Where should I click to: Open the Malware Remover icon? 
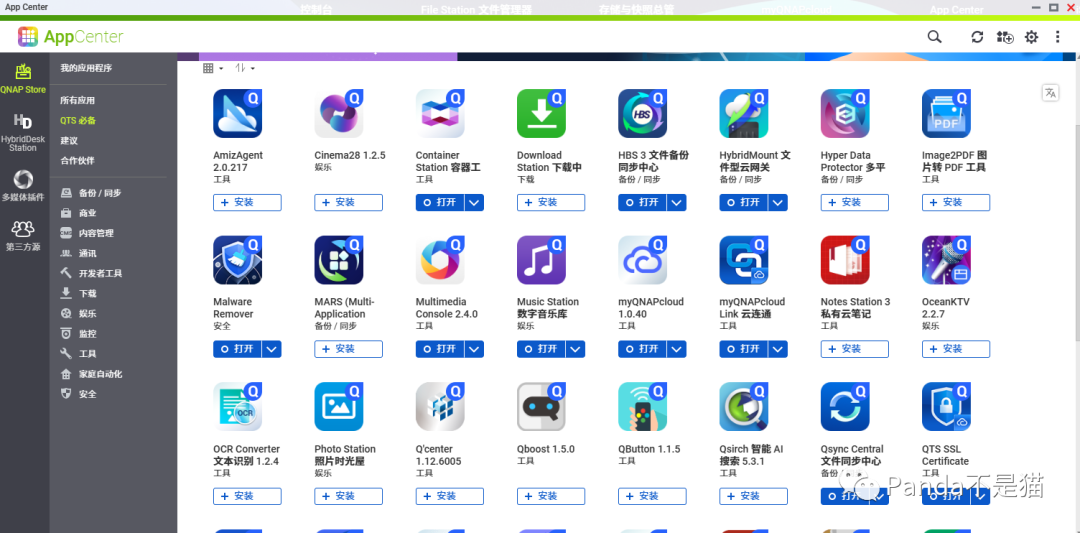238,260
